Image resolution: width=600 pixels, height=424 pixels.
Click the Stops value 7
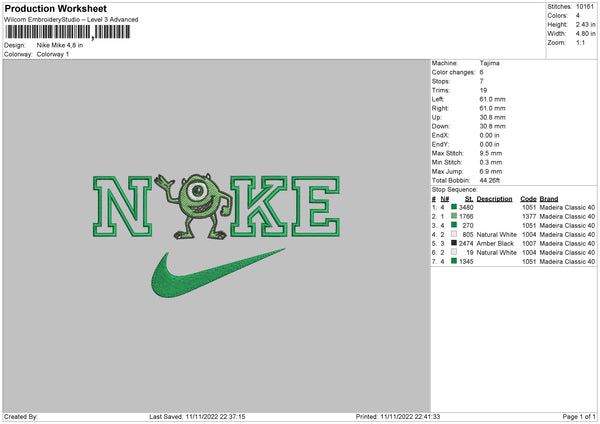[481, 81]
